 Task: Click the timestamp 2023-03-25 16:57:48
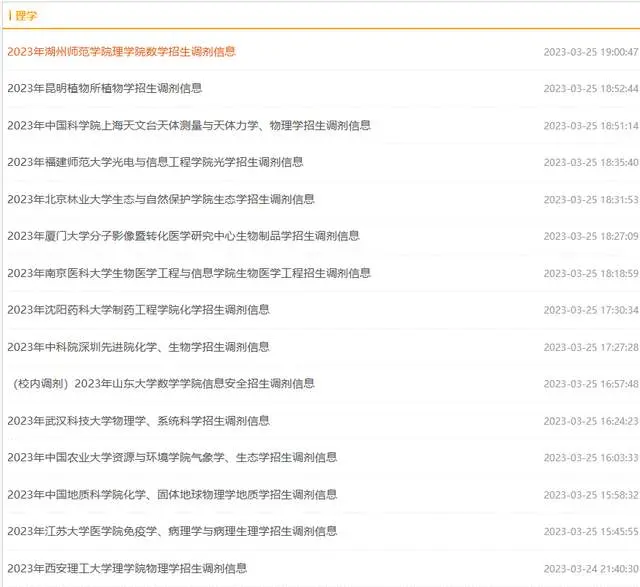coord(590,384)
